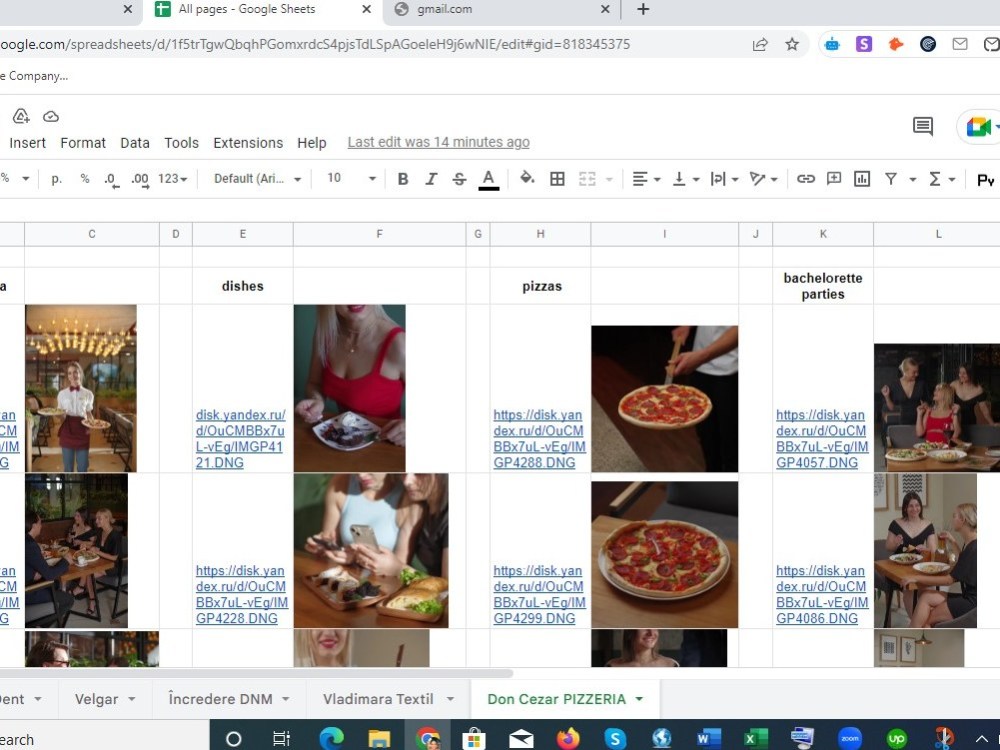Open link ending IMGP4057.DNG

tap(822, 439)
